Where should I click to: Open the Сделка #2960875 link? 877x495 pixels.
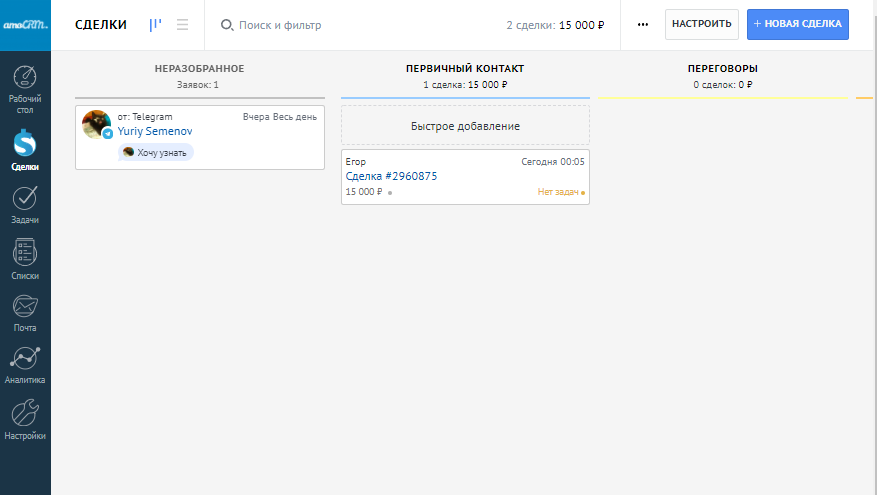(x=391, y=176)
